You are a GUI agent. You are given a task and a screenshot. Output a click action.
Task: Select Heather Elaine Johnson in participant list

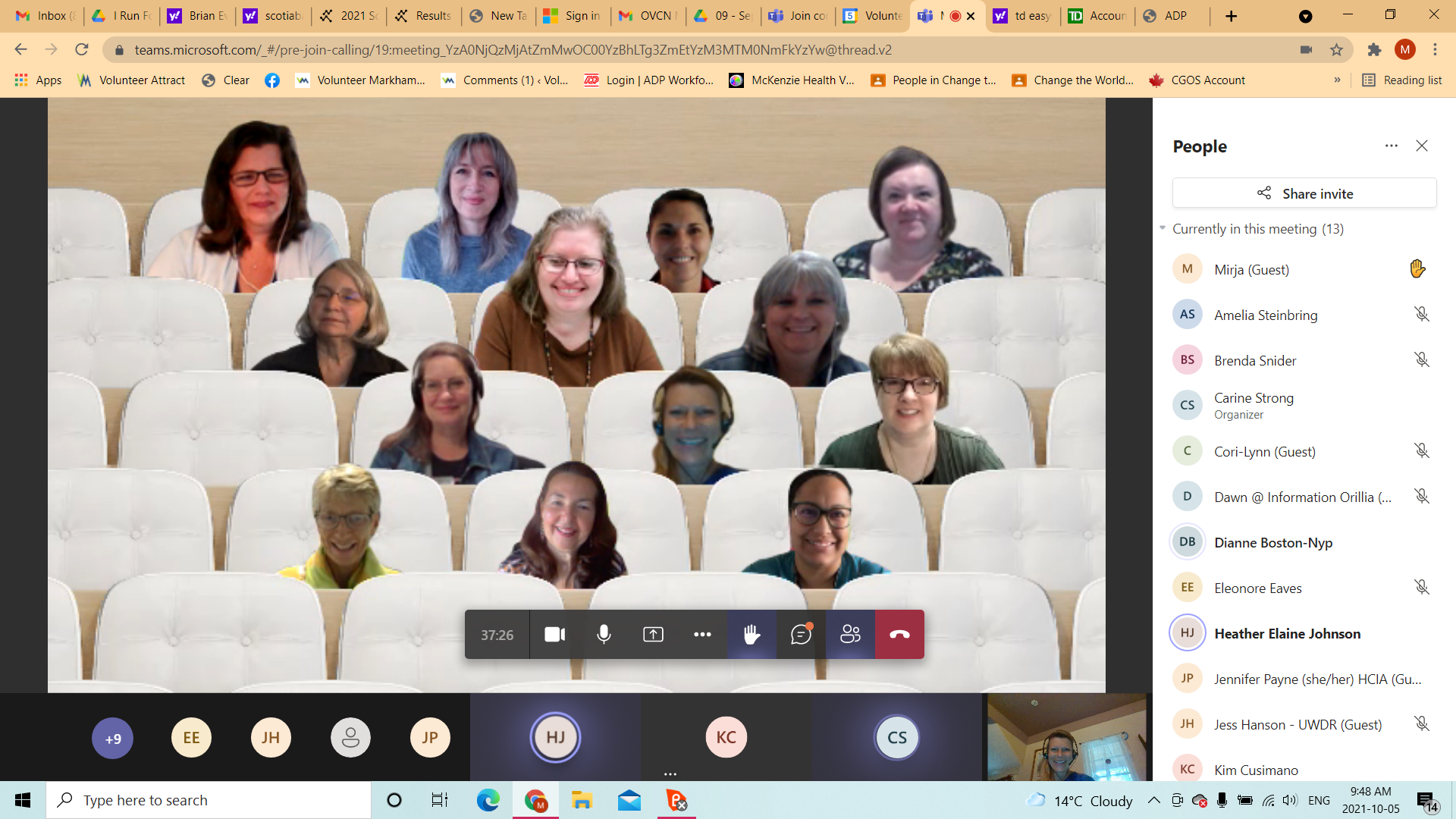click(1287, 633)
